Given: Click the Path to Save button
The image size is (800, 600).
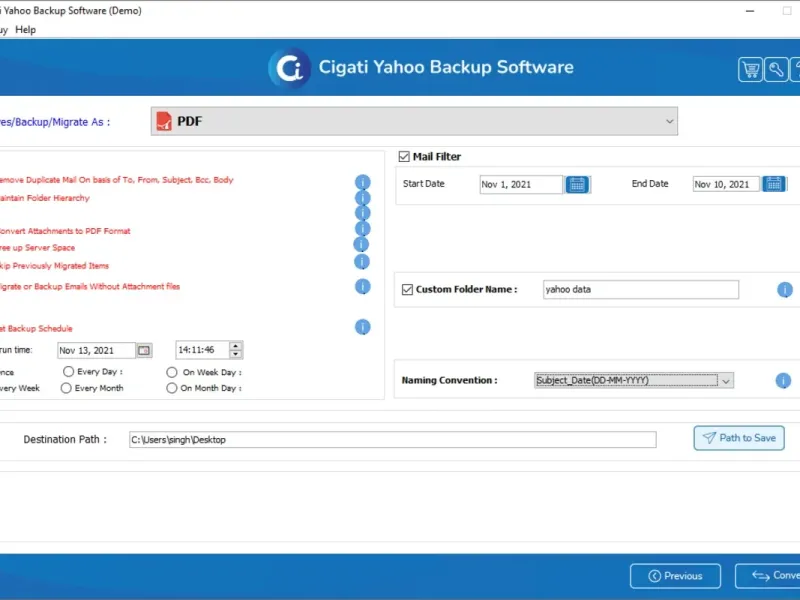Looking at the screenshot, I should tap(739, 438).
